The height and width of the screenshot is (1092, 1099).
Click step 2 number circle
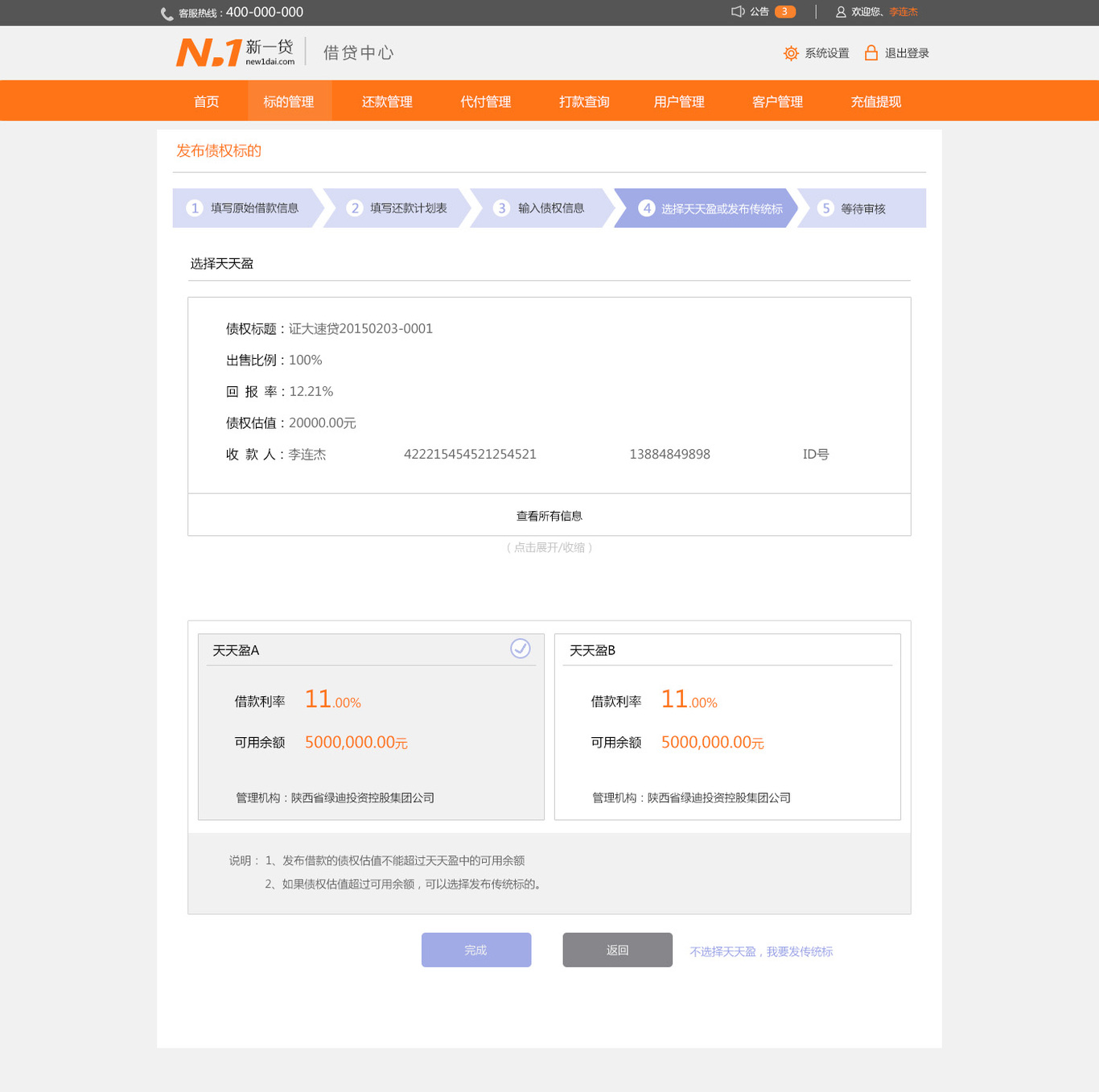pos(355,208)
